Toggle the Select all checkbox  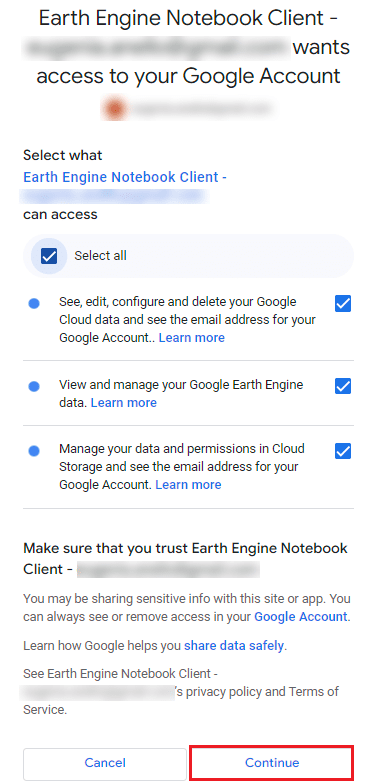coord(49,256)
